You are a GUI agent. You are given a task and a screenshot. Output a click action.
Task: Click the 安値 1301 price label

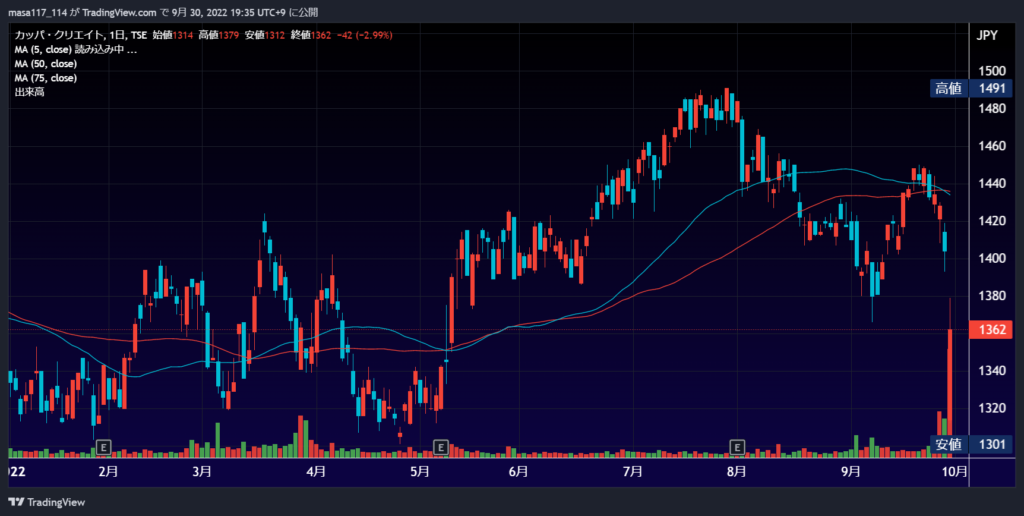click(971, 445)
